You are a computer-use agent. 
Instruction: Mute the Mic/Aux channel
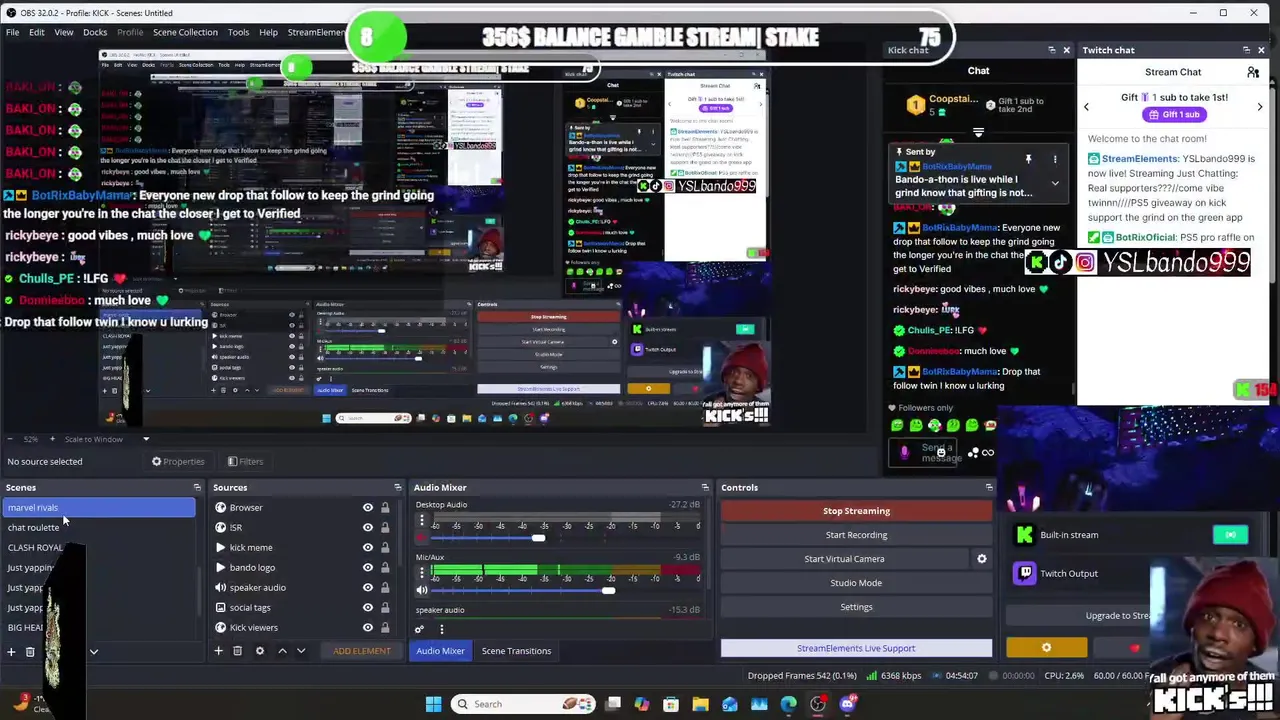coord(421,591)
